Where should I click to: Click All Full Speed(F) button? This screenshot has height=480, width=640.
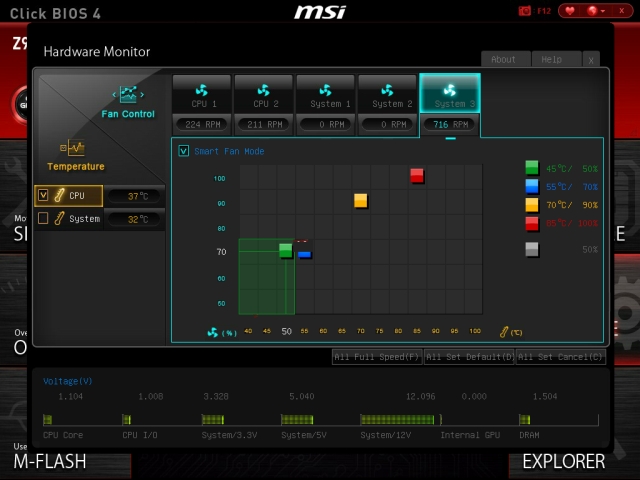pyautogui.click(x=377, y=357)
